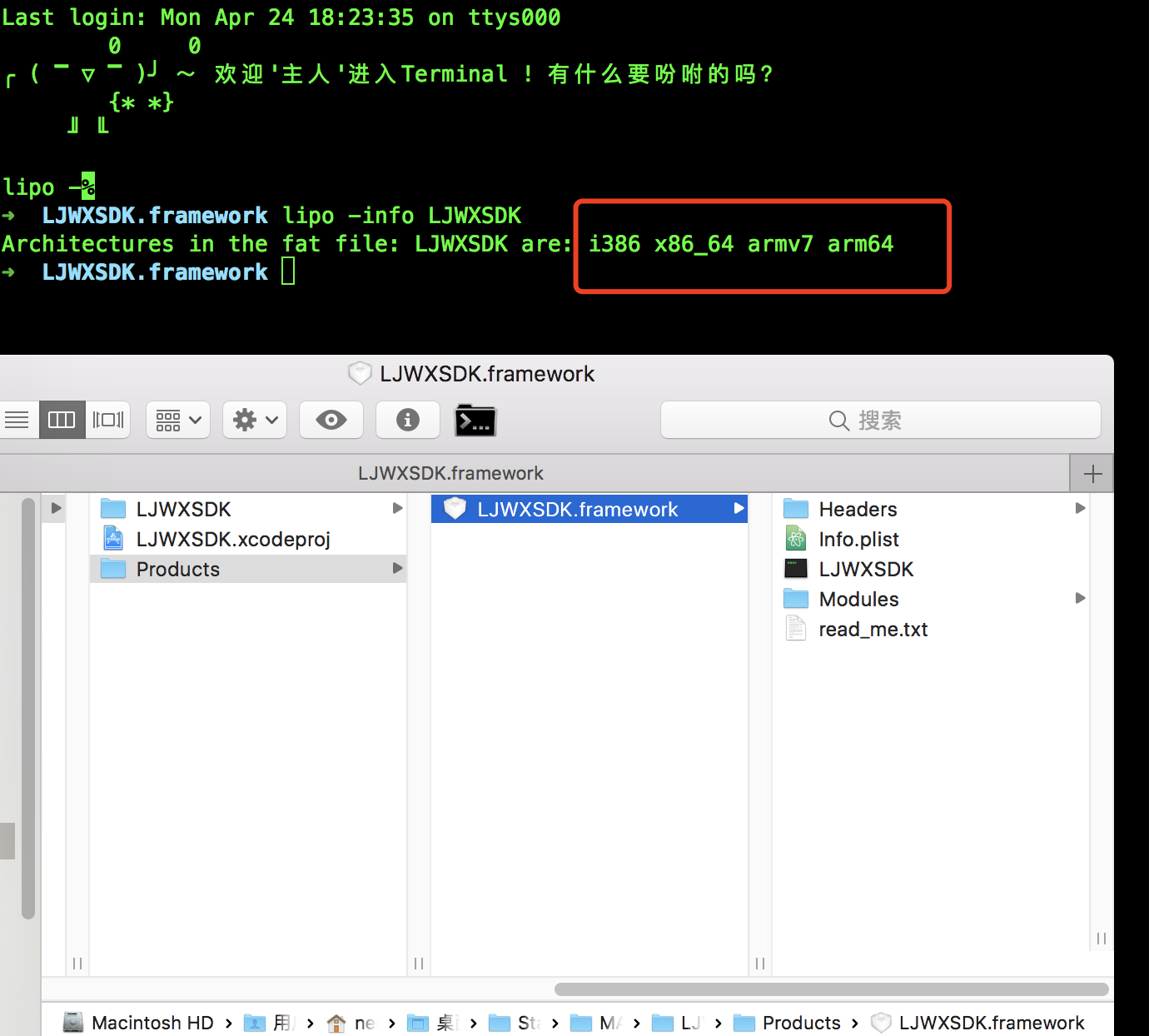Screen dimensions: 1149x1036
Task: Select the LJWXSDK.xcodeproj file
Action: [x=233, y=540]
